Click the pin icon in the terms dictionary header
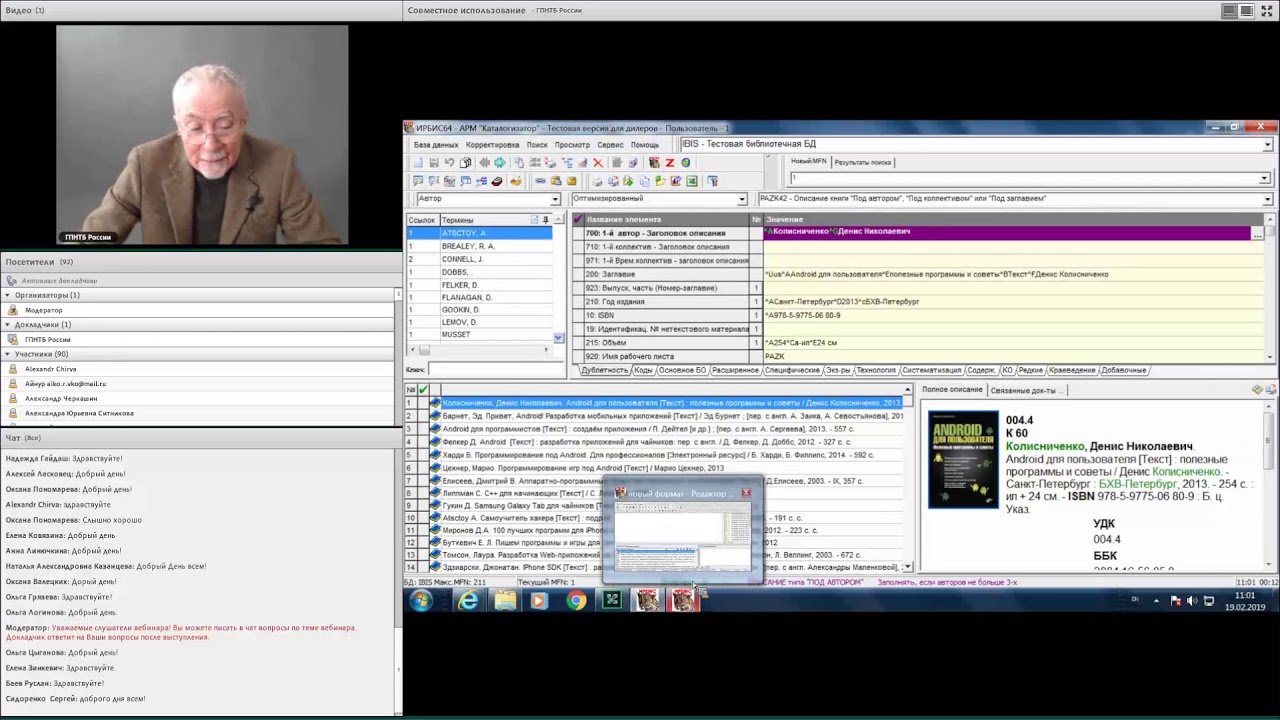This screenshot has height=720, width=1280. coord(545,219)
